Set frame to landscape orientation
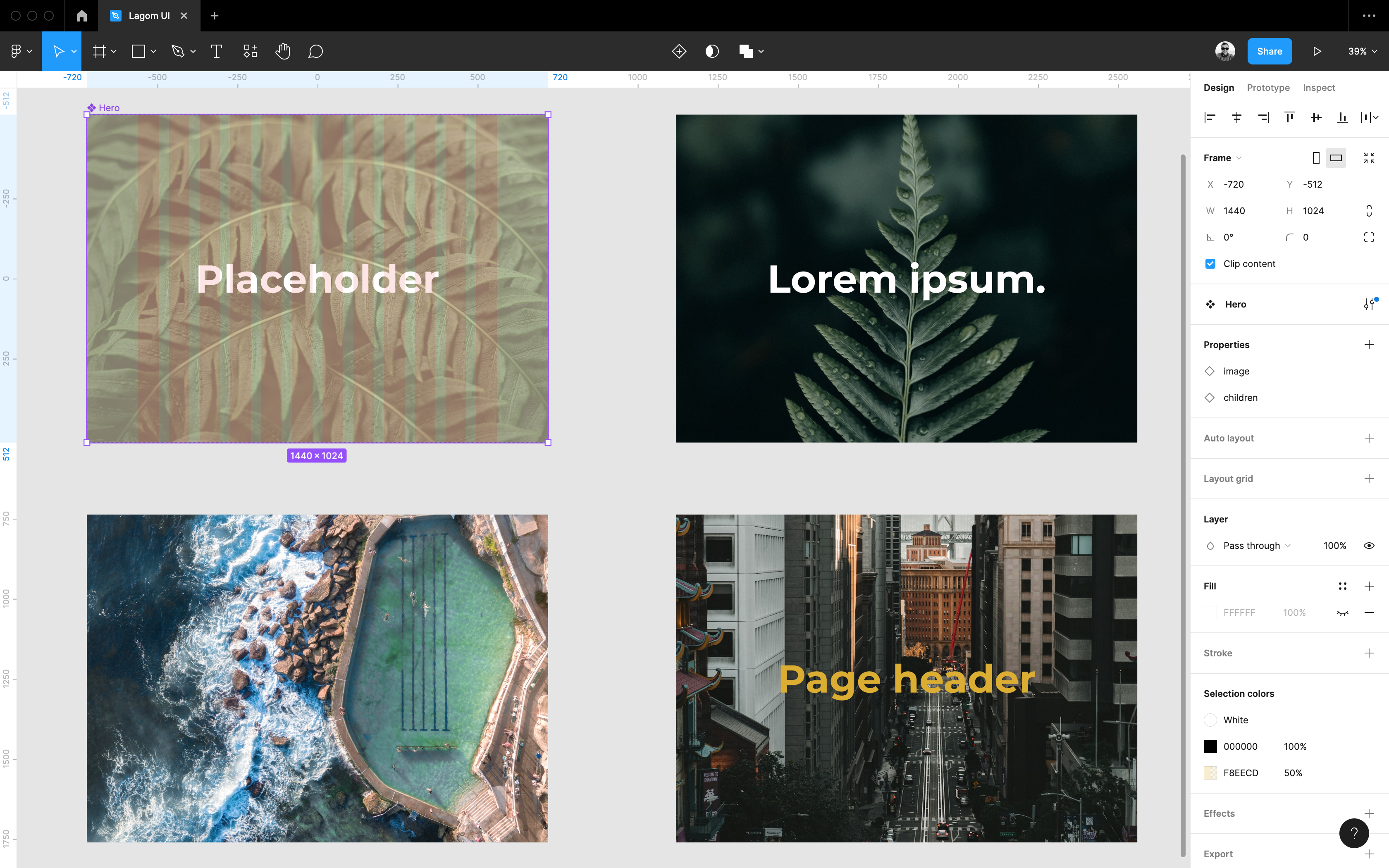1389x868 pixels. point(1336,158)
